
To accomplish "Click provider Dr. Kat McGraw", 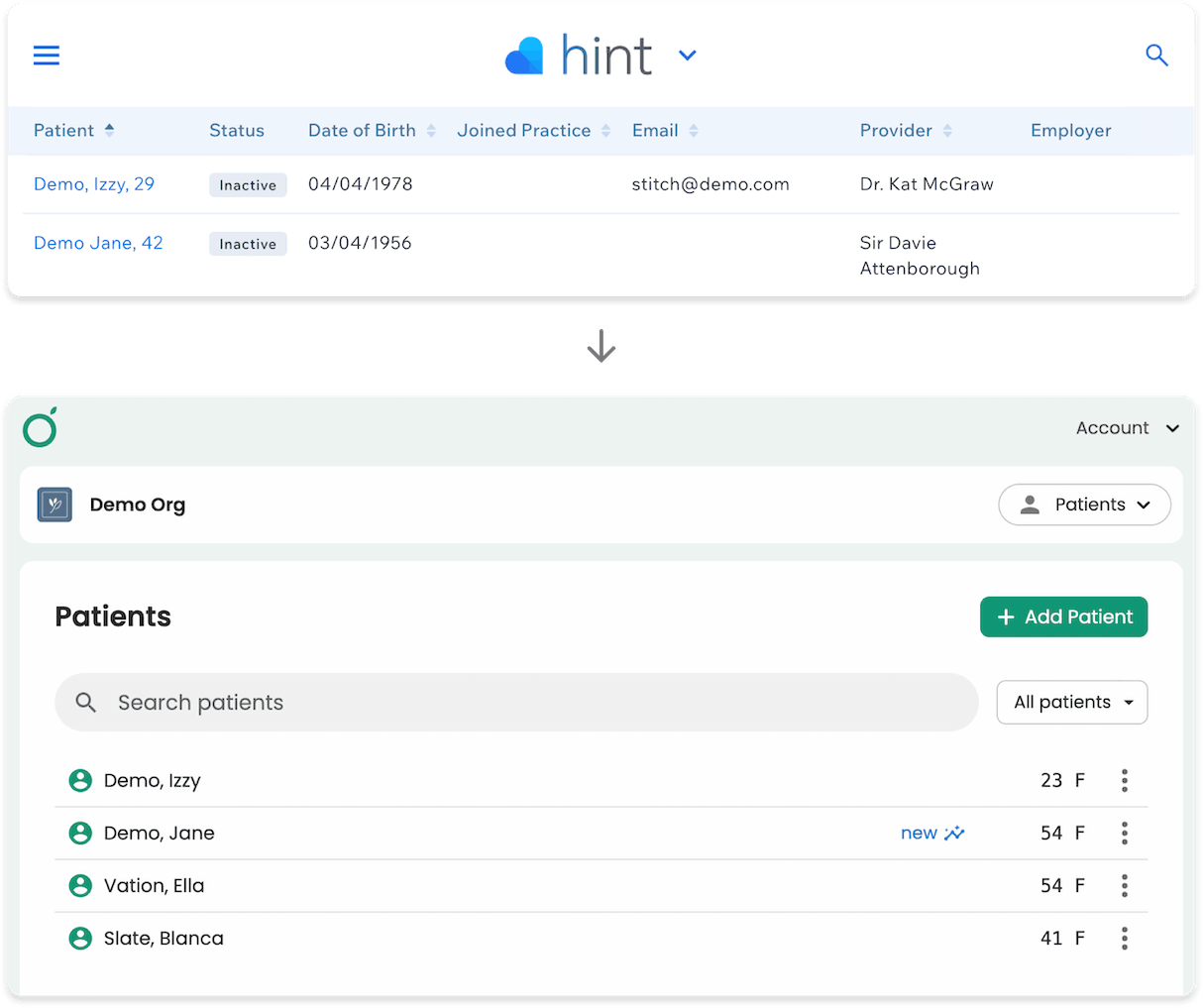I will click(927, 184).
